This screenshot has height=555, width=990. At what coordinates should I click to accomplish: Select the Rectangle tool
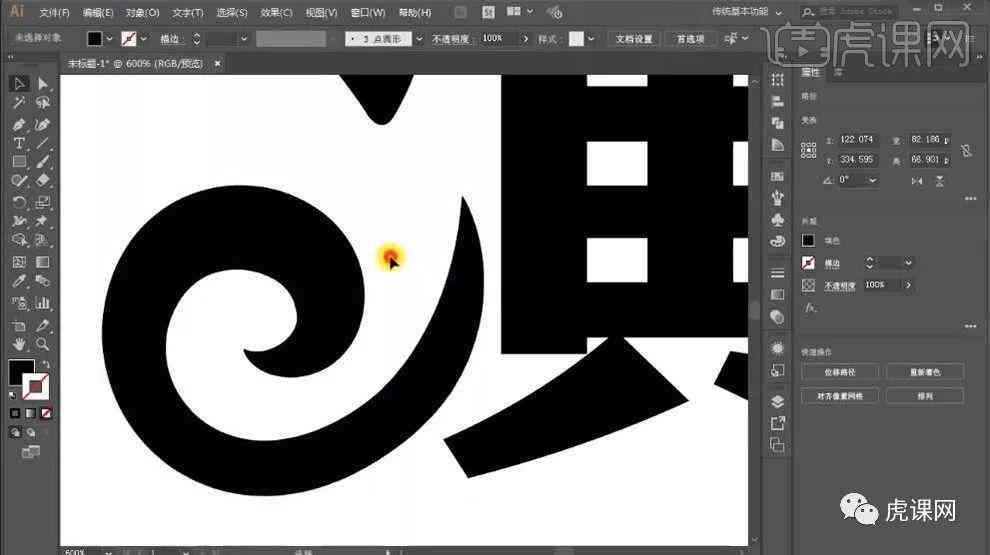pos(19,162)
